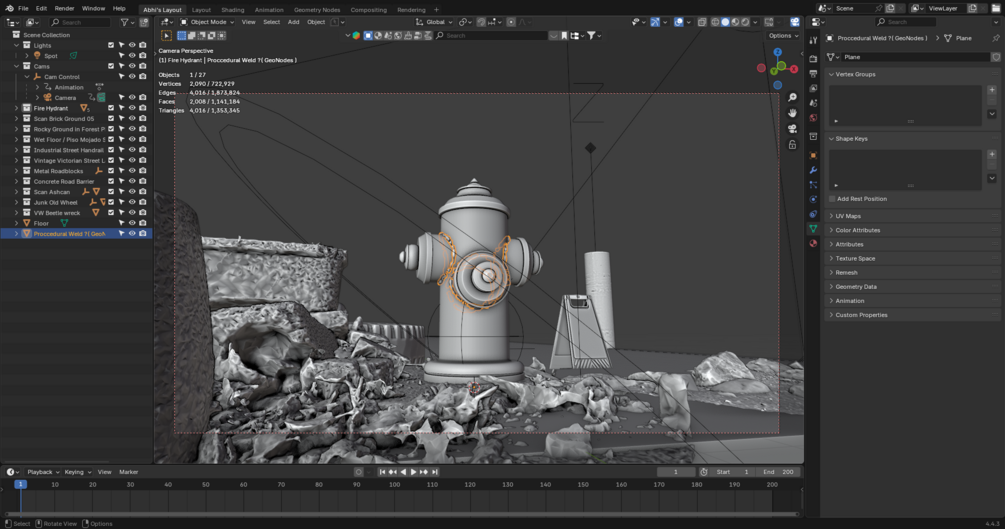Click the pin icon in Properties breadcrumb
The width and height of the screenshot is (1005, 529).
(995, 38)
